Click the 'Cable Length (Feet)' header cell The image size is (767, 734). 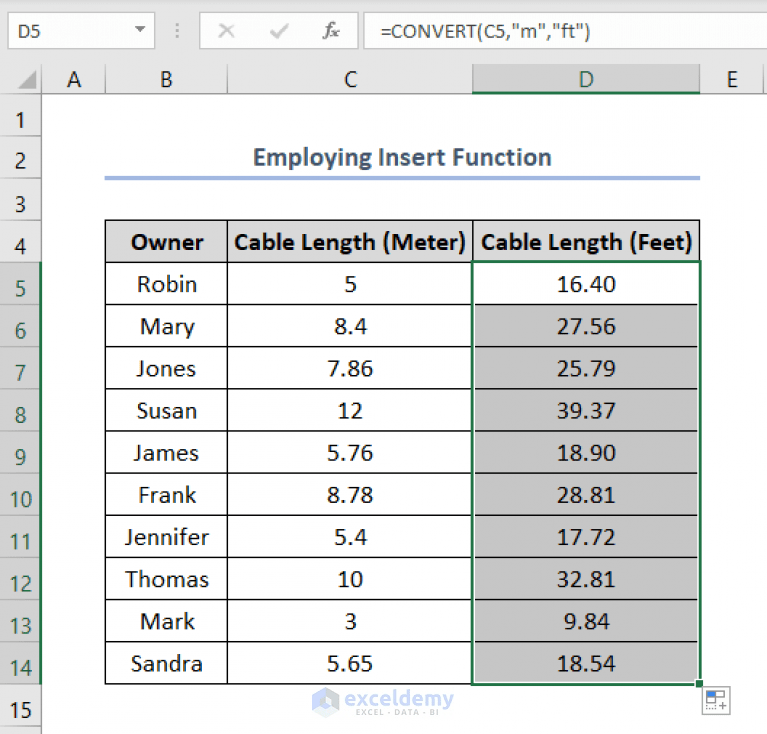[586, 242]
